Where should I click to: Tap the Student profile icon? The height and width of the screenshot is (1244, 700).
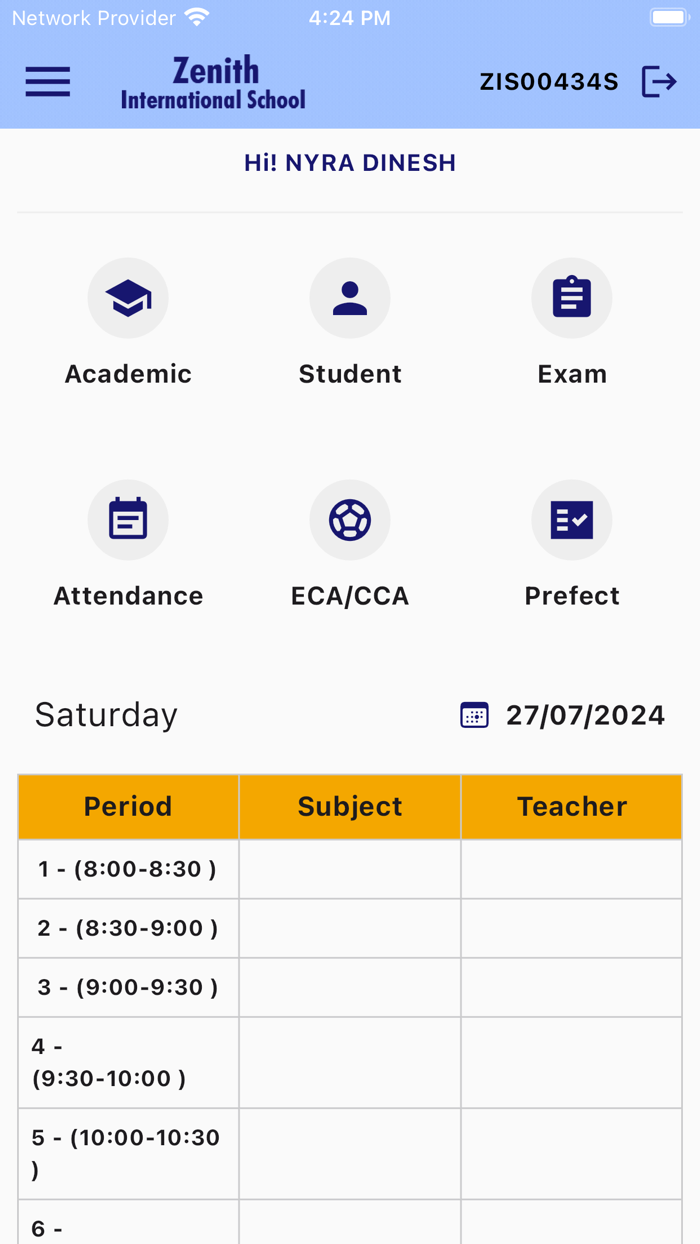click(x=350, y=297)
